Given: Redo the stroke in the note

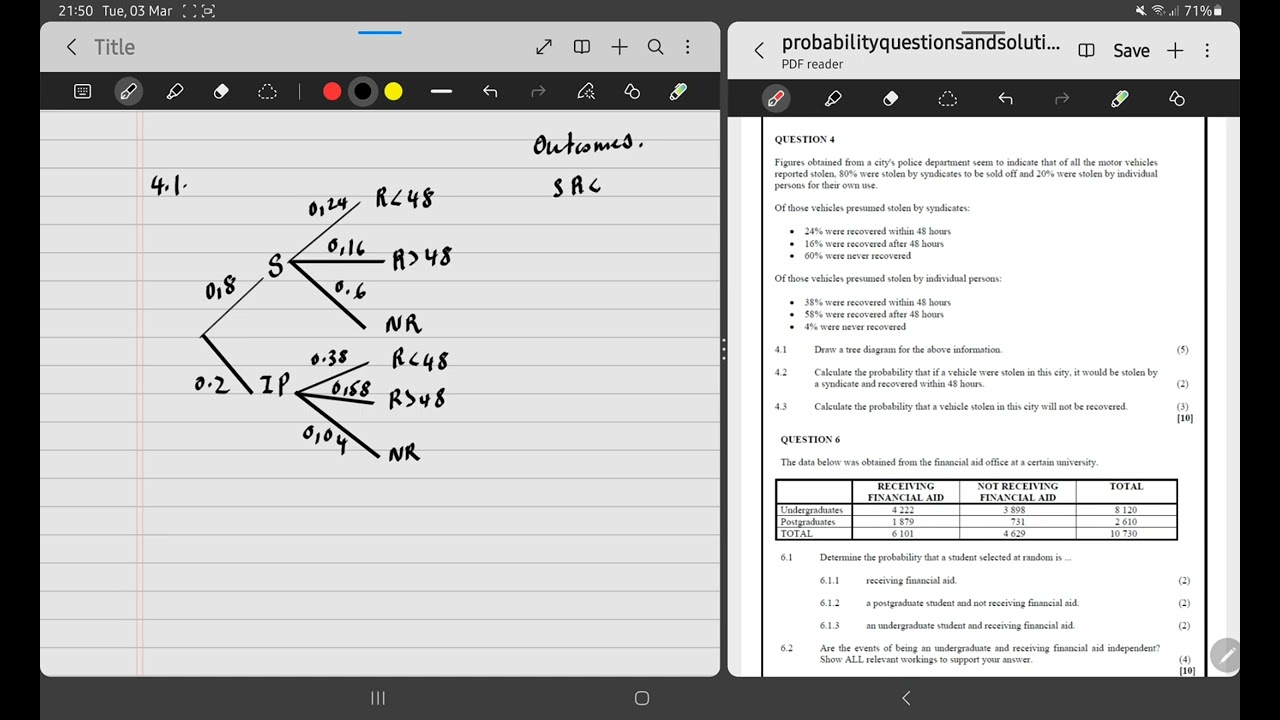Looking at the screenshot, I should tap(538, 92).
